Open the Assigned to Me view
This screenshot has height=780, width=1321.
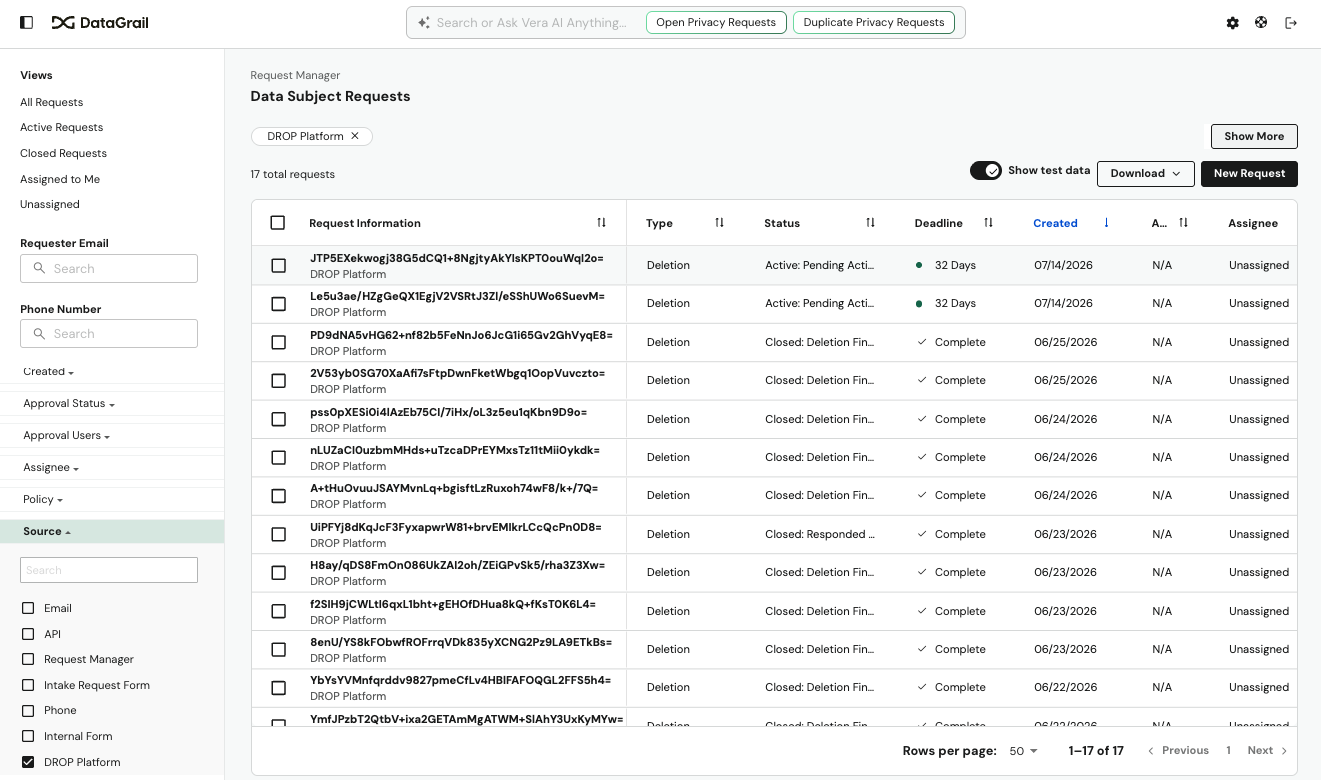click(x=60, y=179)
